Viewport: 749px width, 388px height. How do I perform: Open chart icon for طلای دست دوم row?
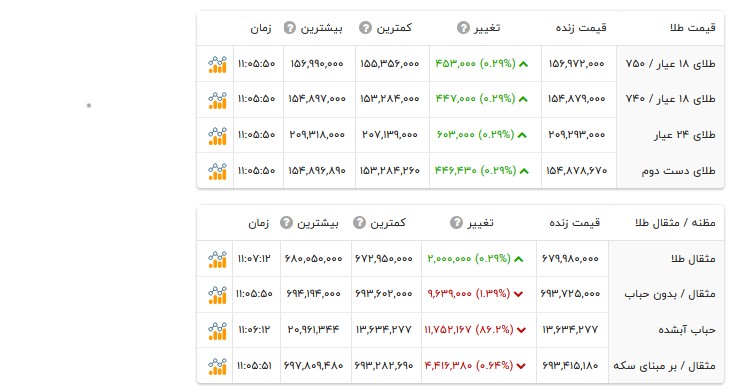pyautogui.click(x=217, y=171)
